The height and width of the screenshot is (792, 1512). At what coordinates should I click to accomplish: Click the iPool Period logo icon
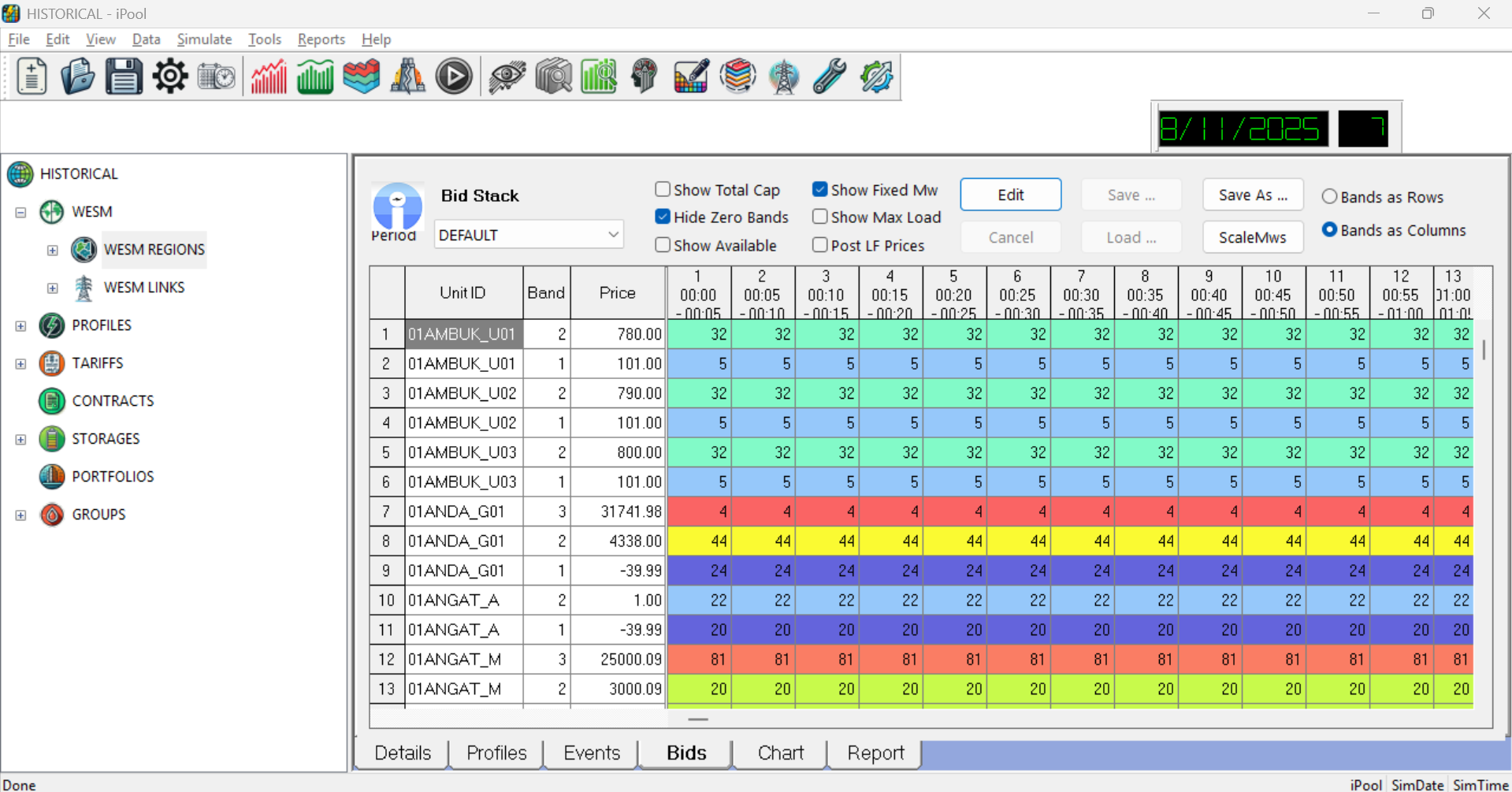(397, 206)
